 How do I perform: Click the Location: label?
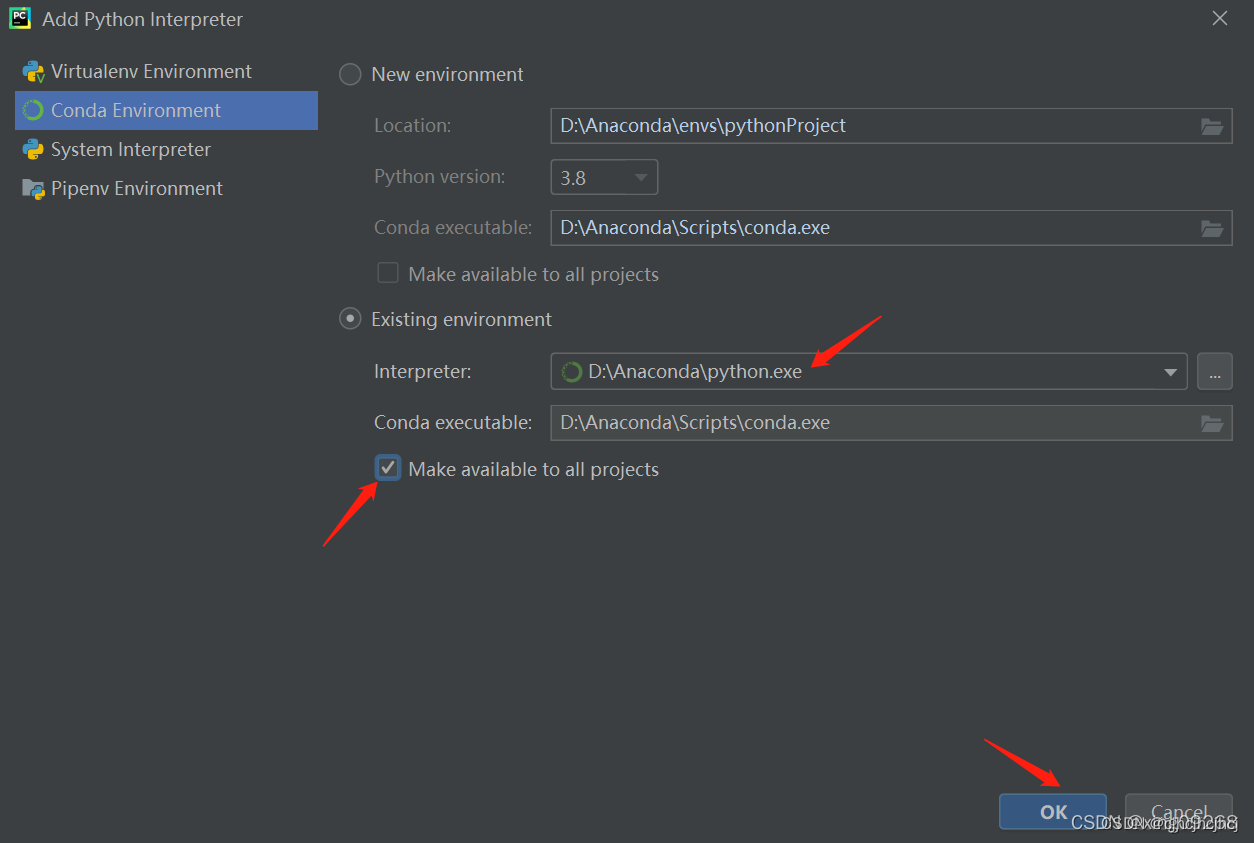point(413,126)
